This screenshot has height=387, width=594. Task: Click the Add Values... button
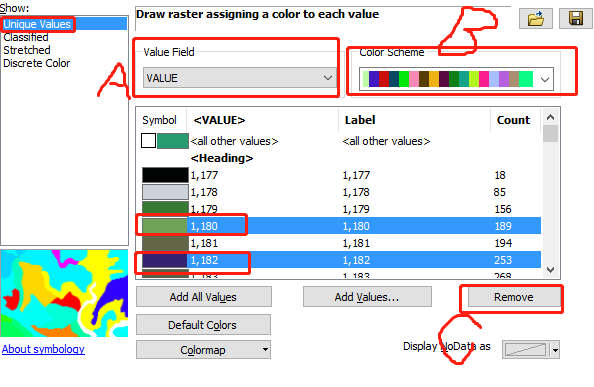367,297
